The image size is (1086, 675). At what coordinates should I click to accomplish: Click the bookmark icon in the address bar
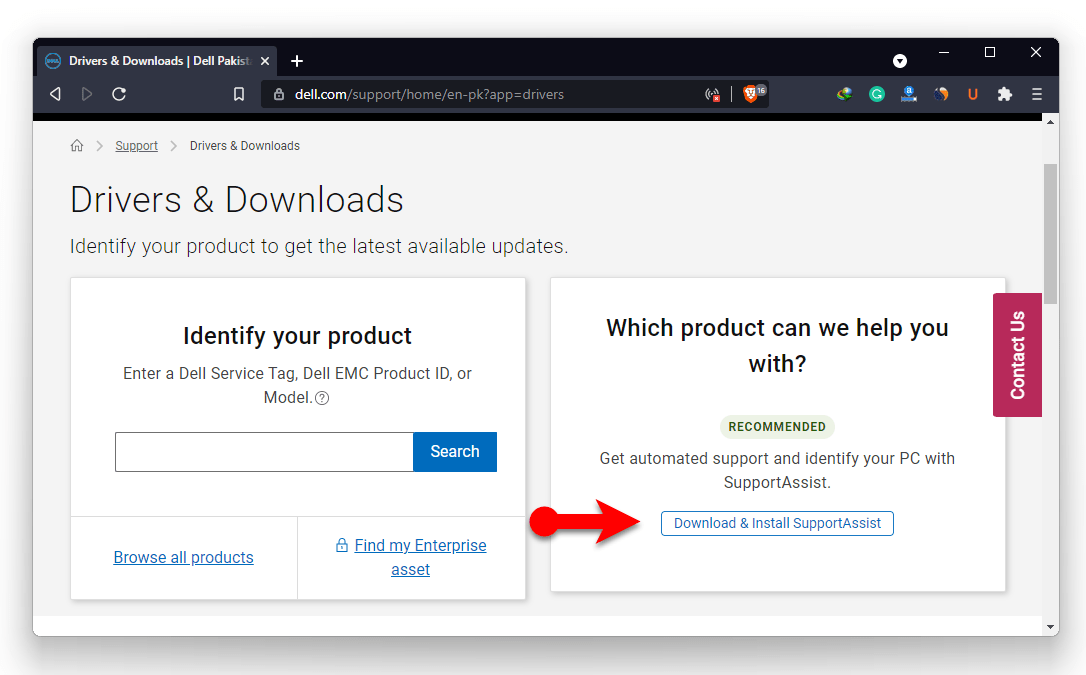click(x=238, y=94)
